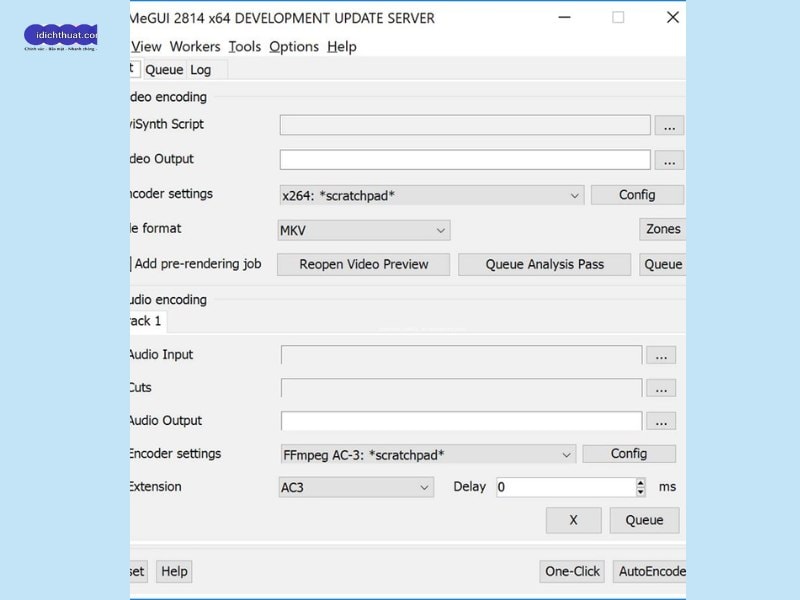Open the Workers menu
Image resolution: width=800 pixels, height=600 pixels.
(195, 47)
